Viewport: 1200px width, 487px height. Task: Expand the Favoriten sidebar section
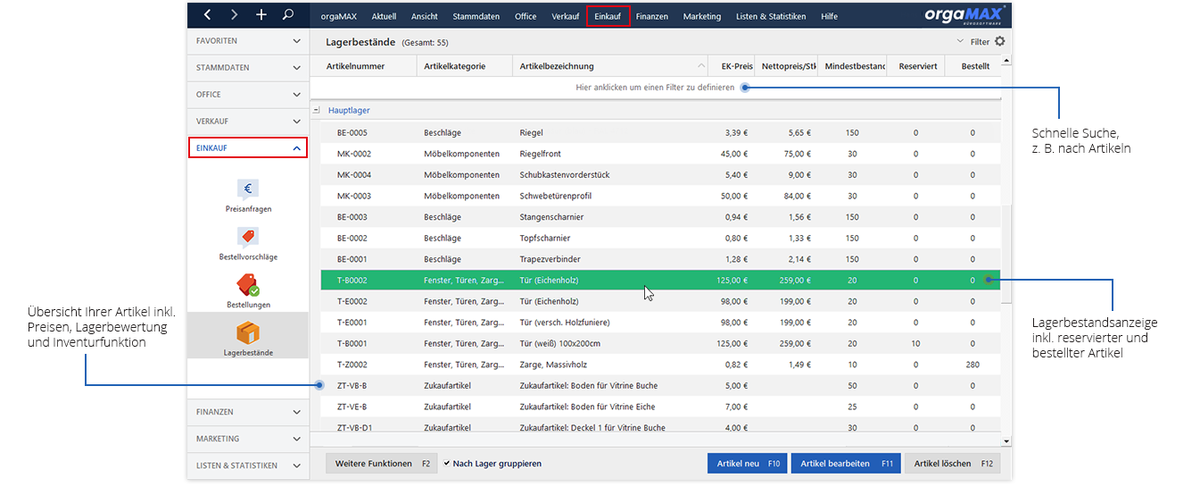(248, 41)
